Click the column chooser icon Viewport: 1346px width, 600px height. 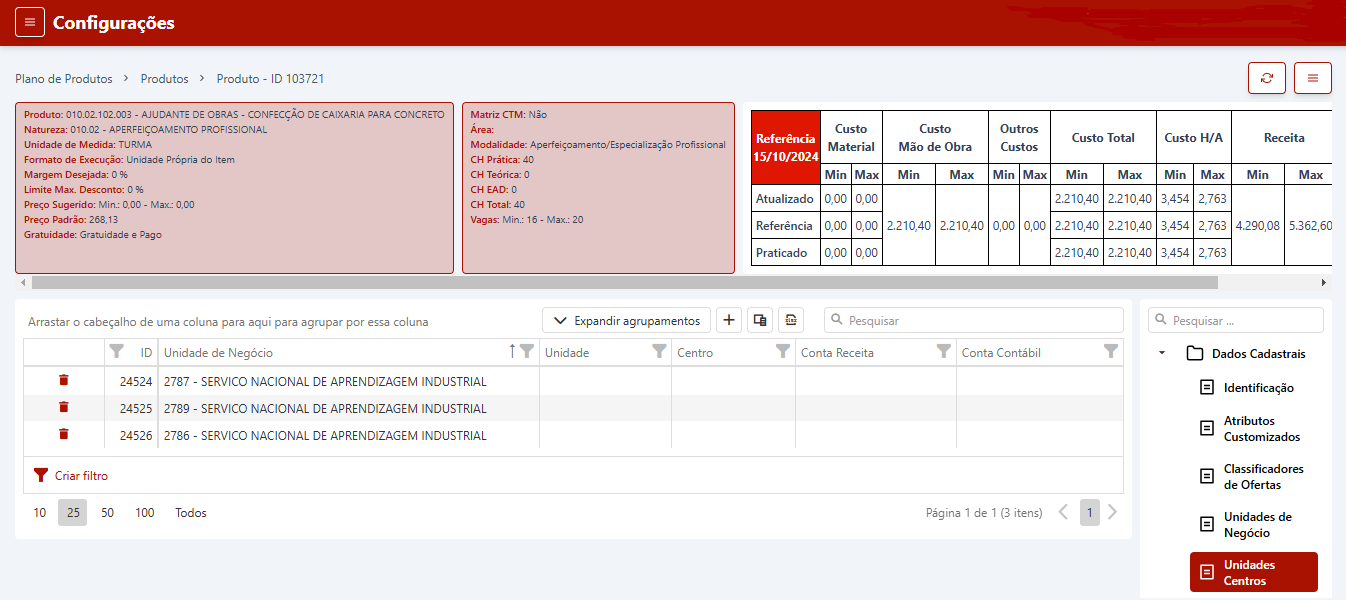point(760,320)
